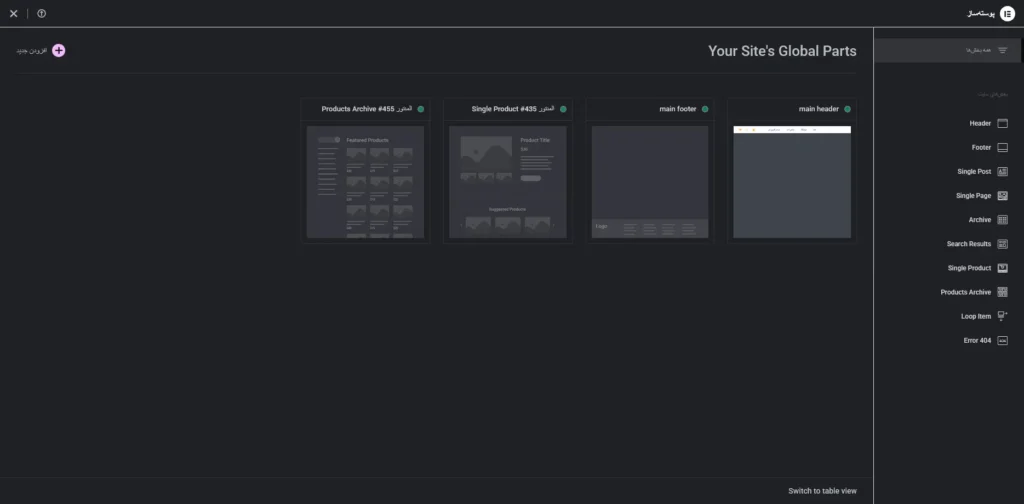Click the Error 404 sidebar icon
1024x504 pixels.
tap(1002, 340)
